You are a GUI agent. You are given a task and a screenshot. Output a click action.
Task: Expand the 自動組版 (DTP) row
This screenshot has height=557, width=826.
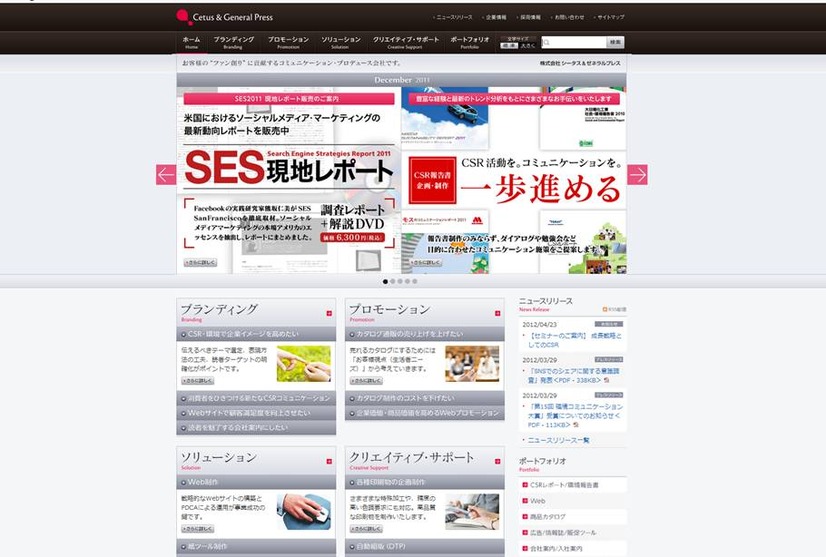425,546
